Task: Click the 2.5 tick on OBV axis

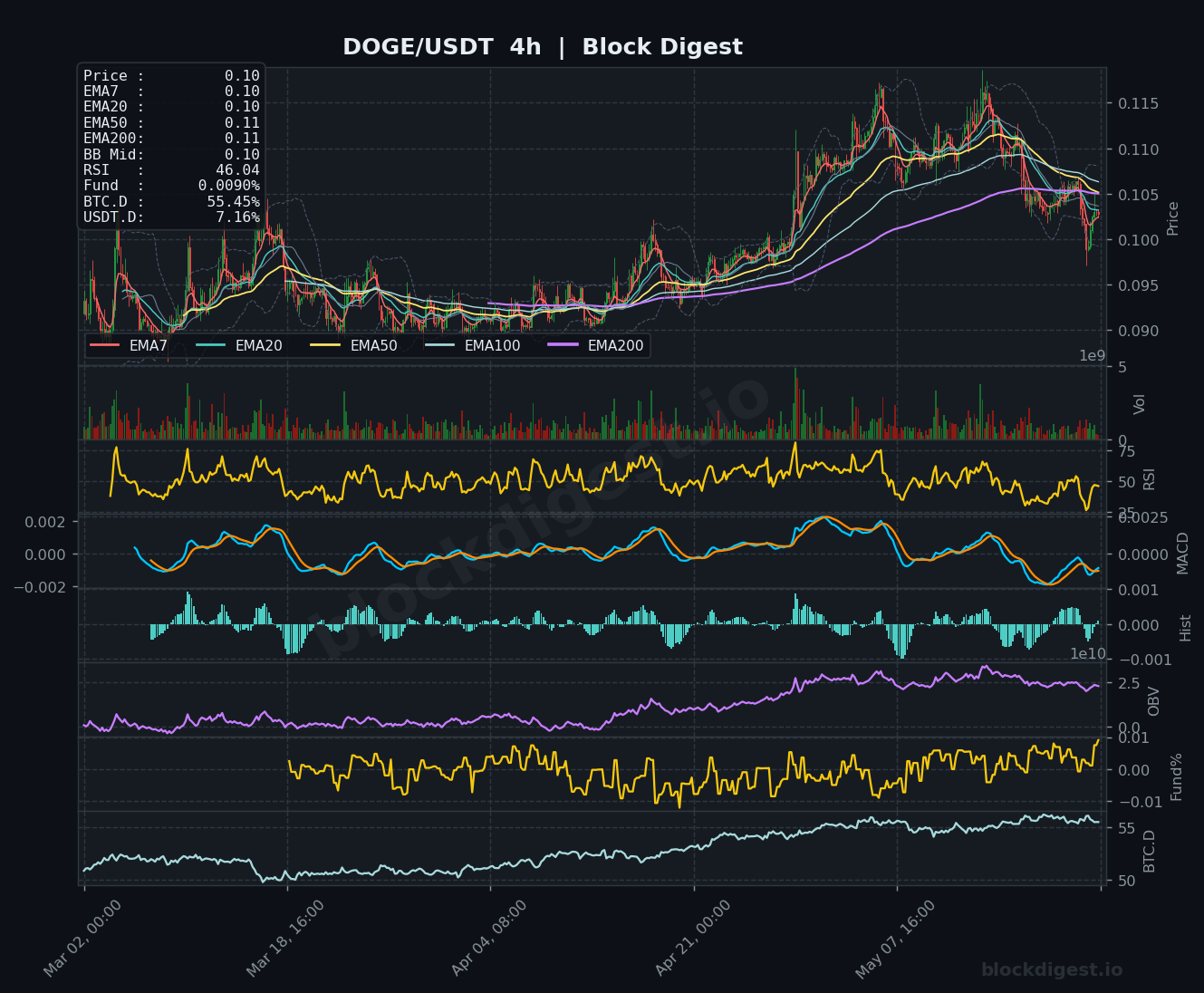Action: (1130, 683)
